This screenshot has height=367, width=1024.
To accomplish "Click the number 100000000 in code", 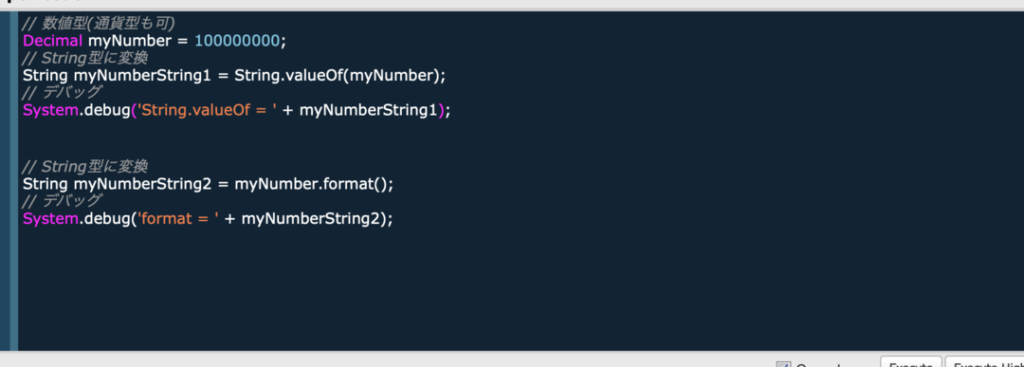I will point(237,41).
